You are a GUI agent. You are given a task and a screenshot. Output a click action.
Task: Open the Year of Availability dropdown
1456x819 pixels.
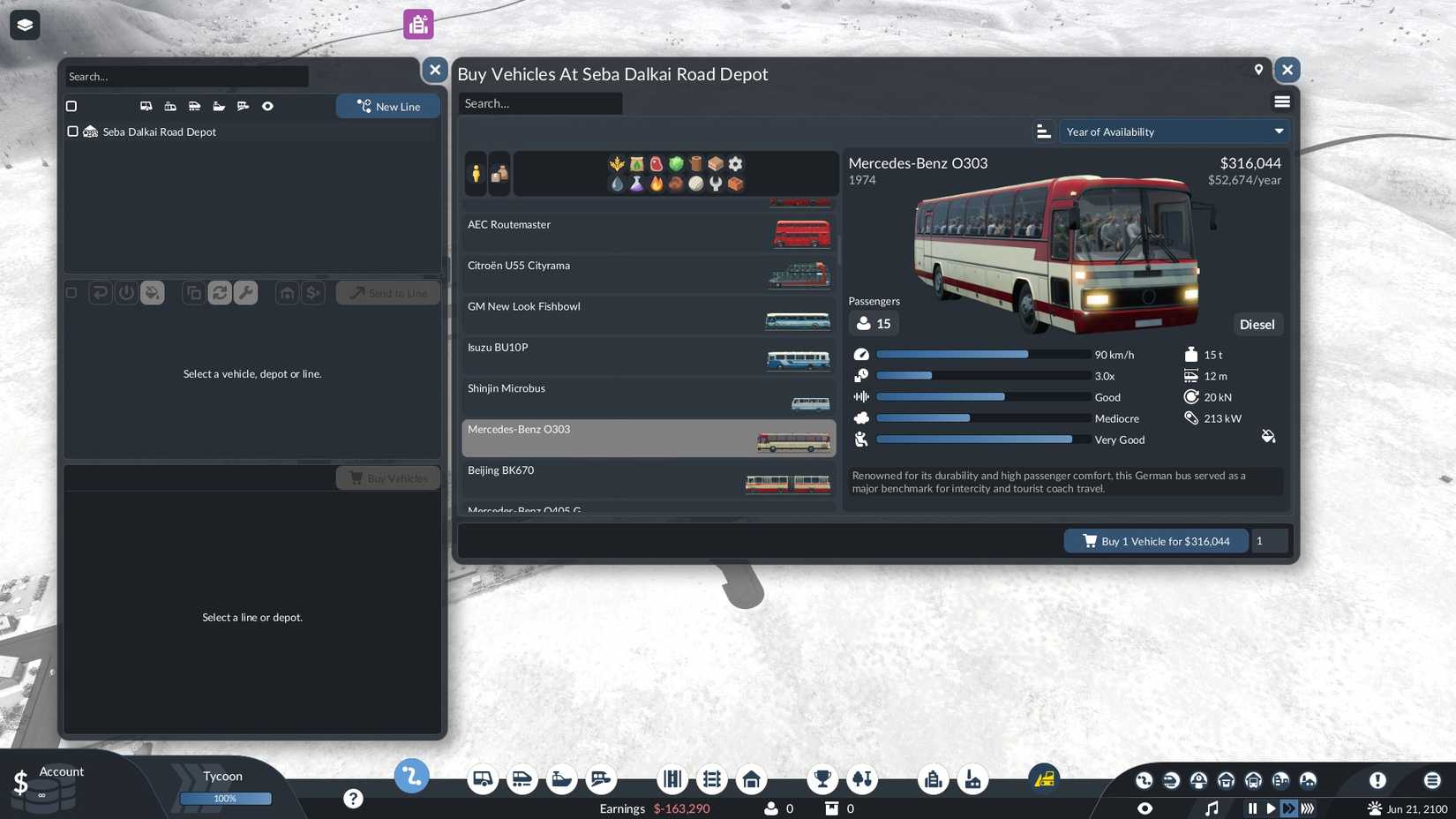pos(1174,131)
